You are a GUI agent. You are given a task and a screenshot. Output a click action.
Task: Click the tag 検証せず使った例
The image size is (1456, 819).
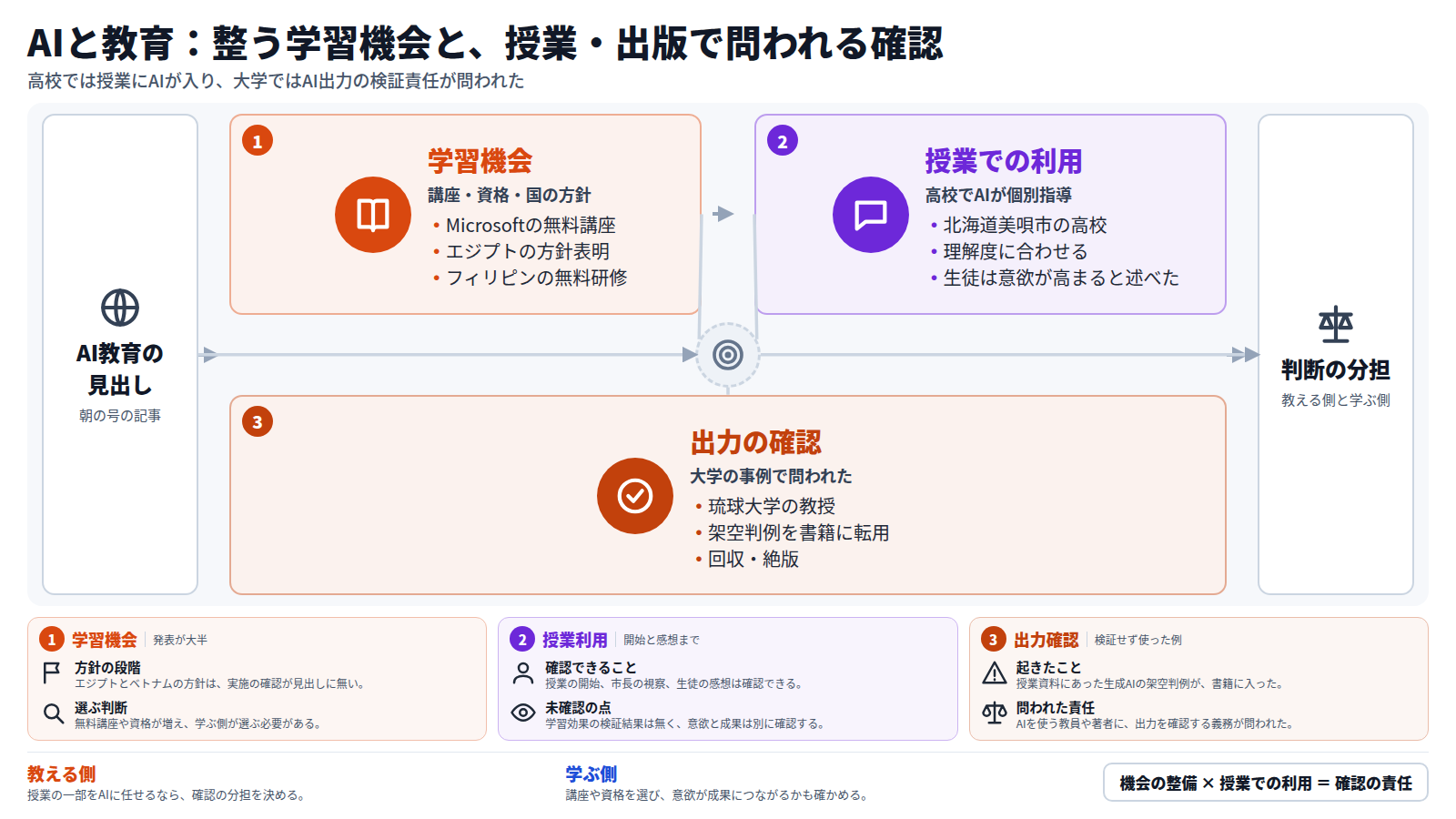(x=1138, y=640)
